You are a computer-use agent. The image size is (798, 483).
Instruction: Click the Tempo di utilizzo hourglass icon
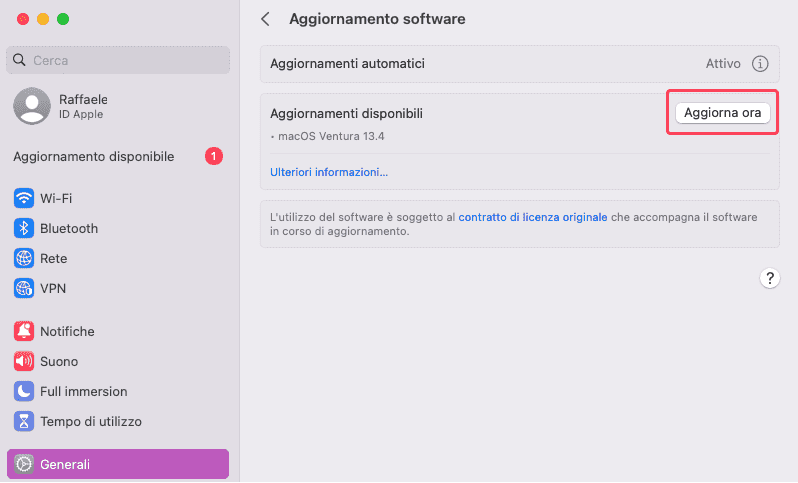[x=24, y=421]
